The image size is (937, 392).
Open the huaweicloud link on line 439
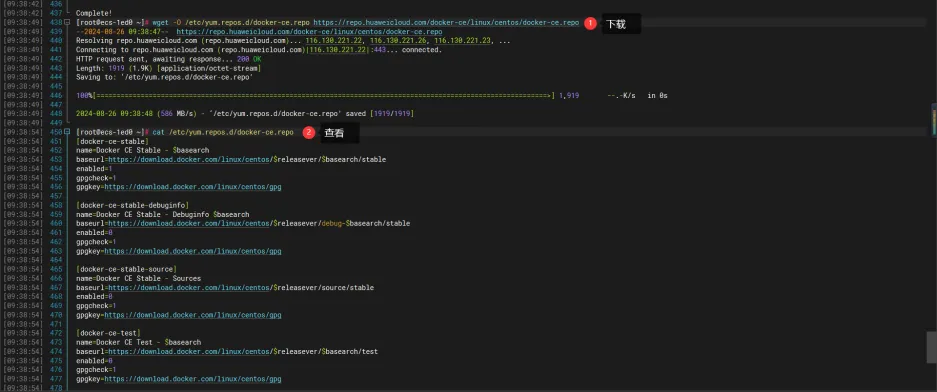tap(310, 32)
